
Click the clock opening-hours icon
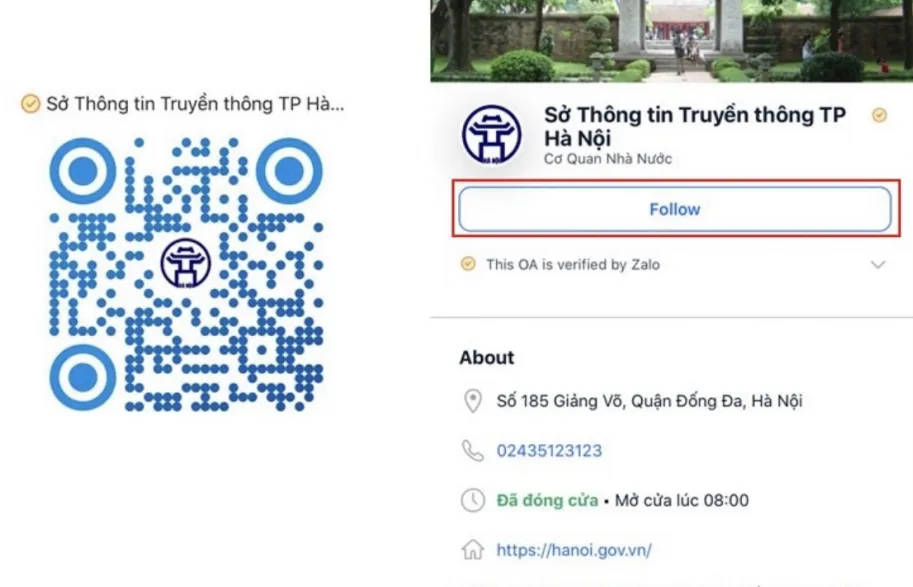pos(473,500)
